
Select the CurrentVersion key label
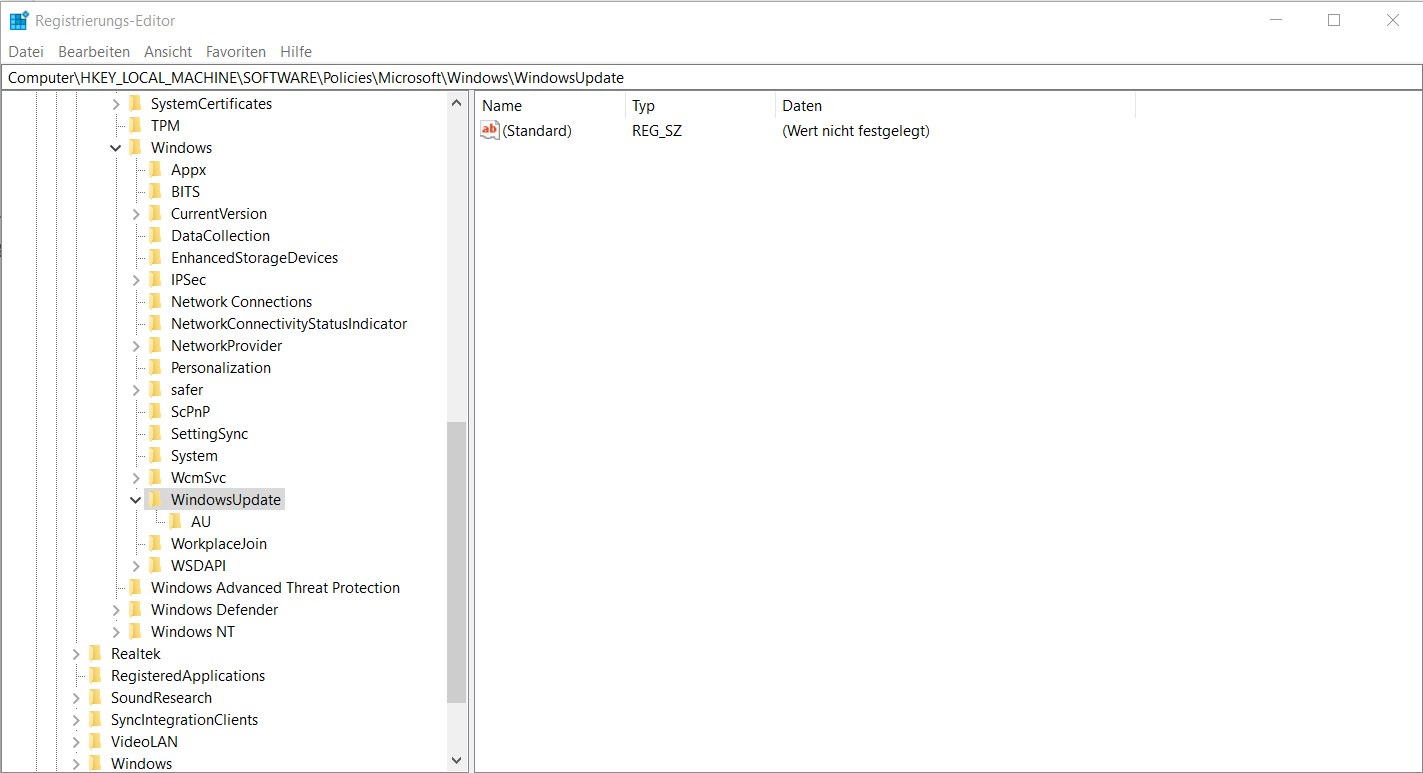click(x=219, y=214)
